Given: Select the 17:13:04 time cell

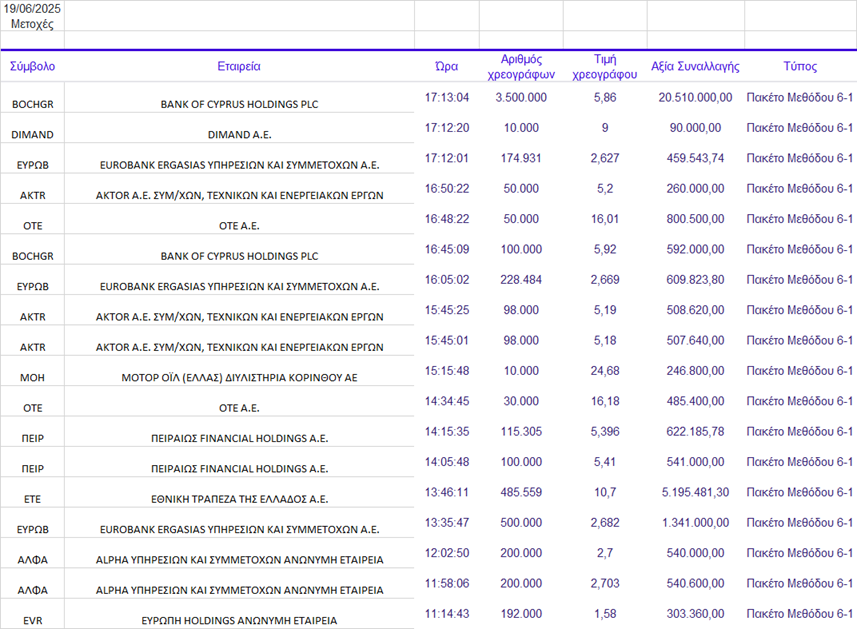Looking at the screenshot, I should (x=446, y=98).
